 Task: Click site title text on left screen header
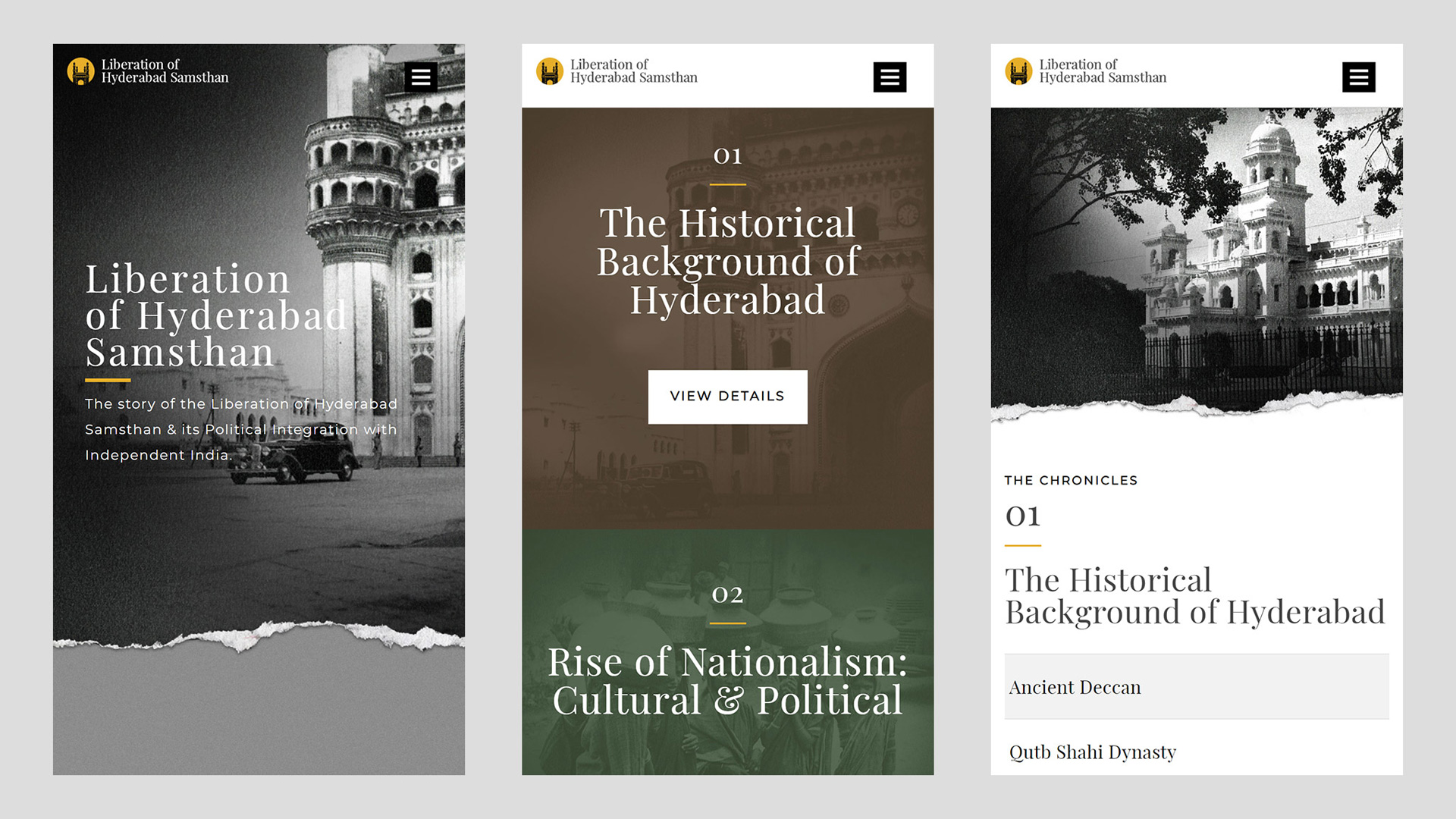165,71
